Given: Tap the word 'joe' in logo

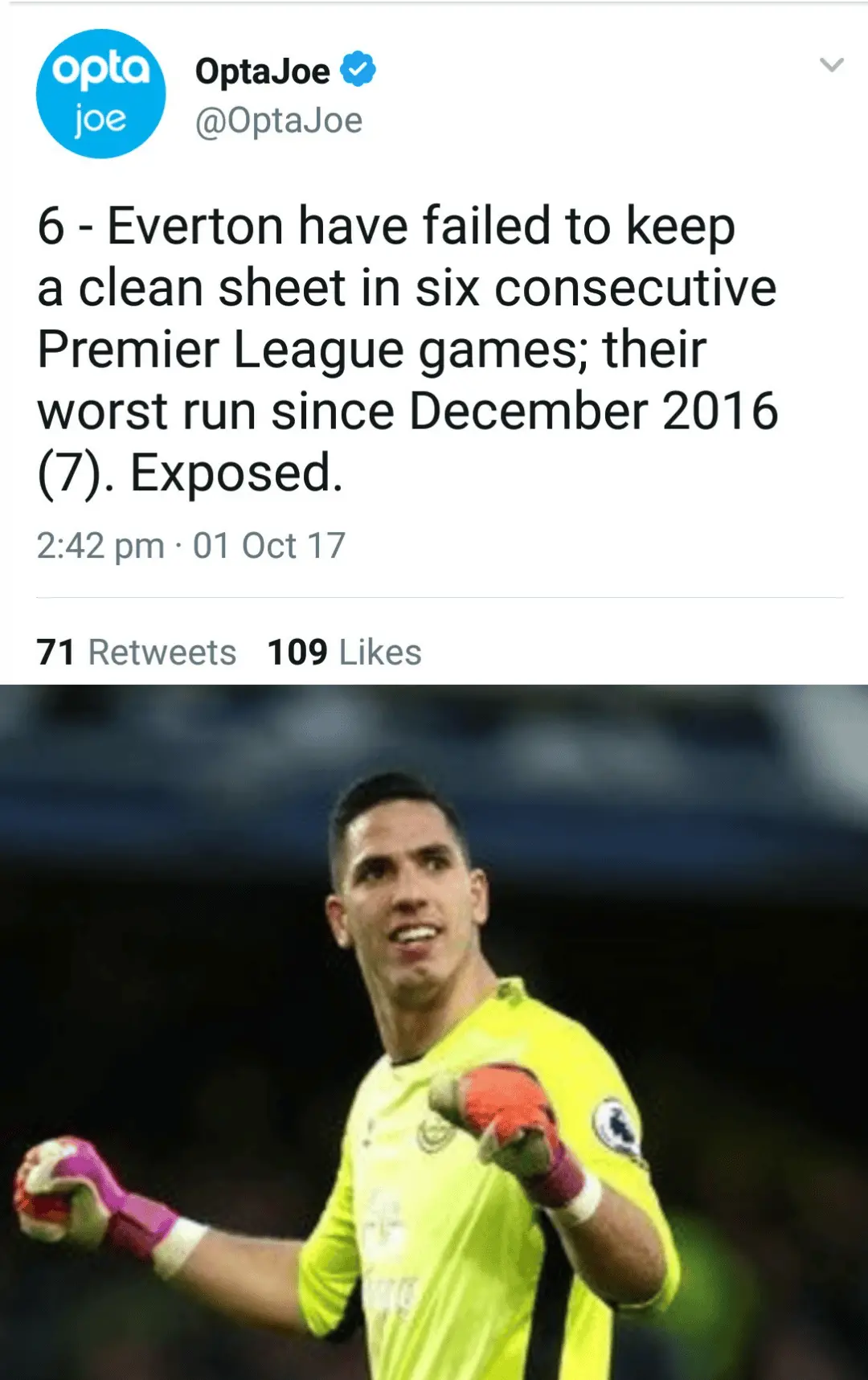Looking at the screenshot, I should [x=100, y=121].
